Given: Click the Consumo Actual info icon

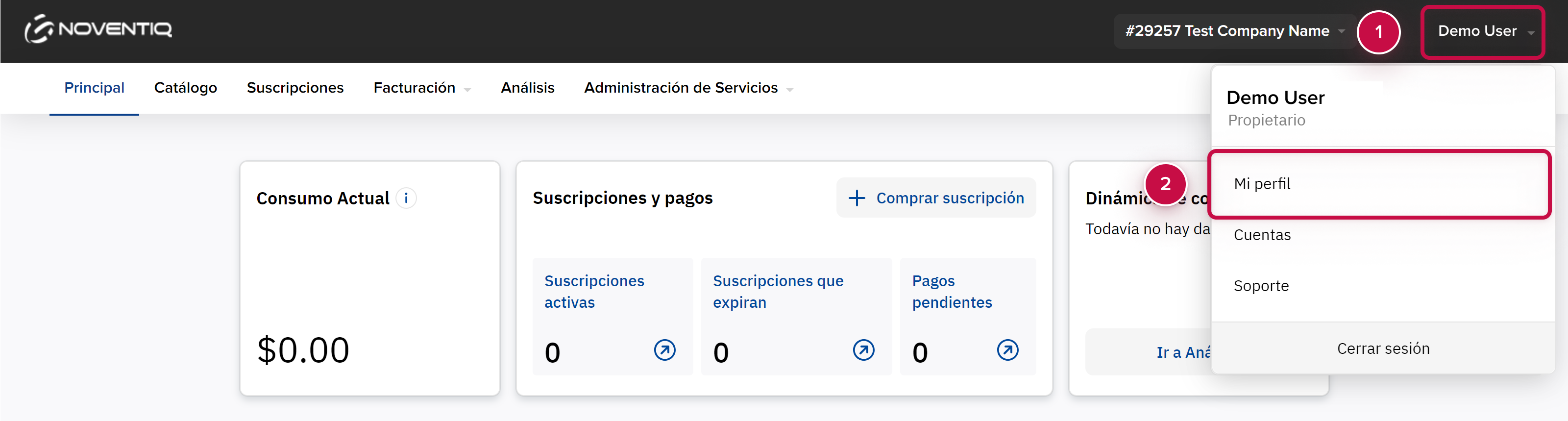Looking at the screenshot, I should [406, 198].
